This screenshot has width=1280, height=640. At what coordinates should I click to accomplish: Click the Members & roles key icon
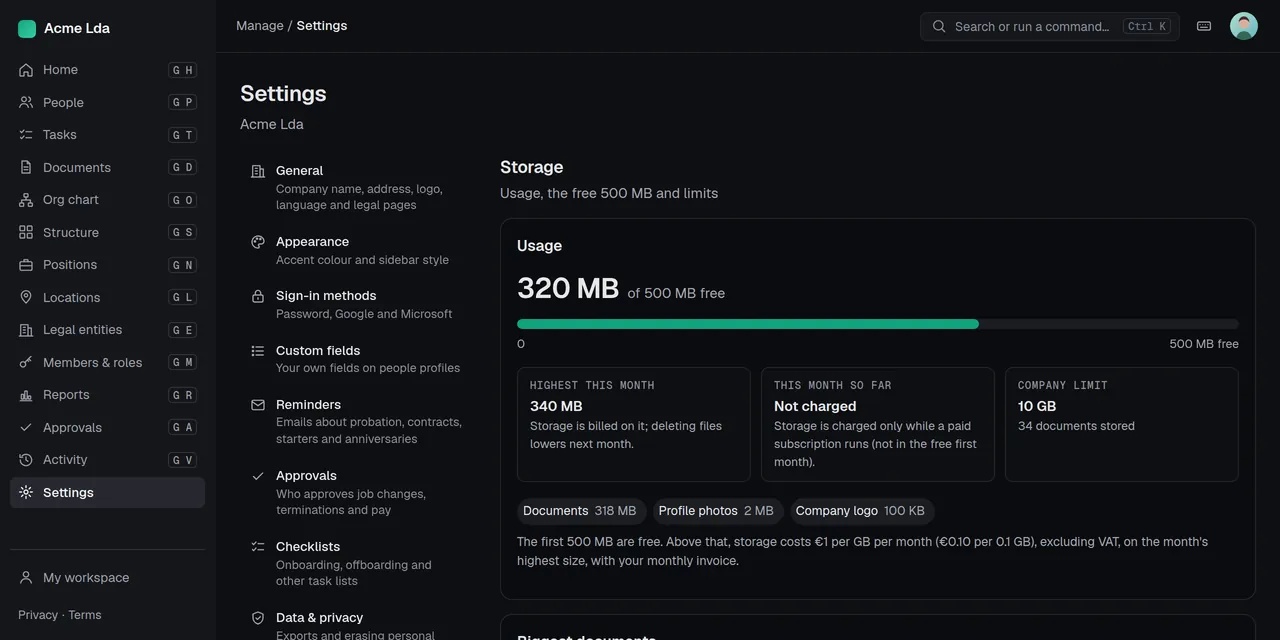point(26,362)
